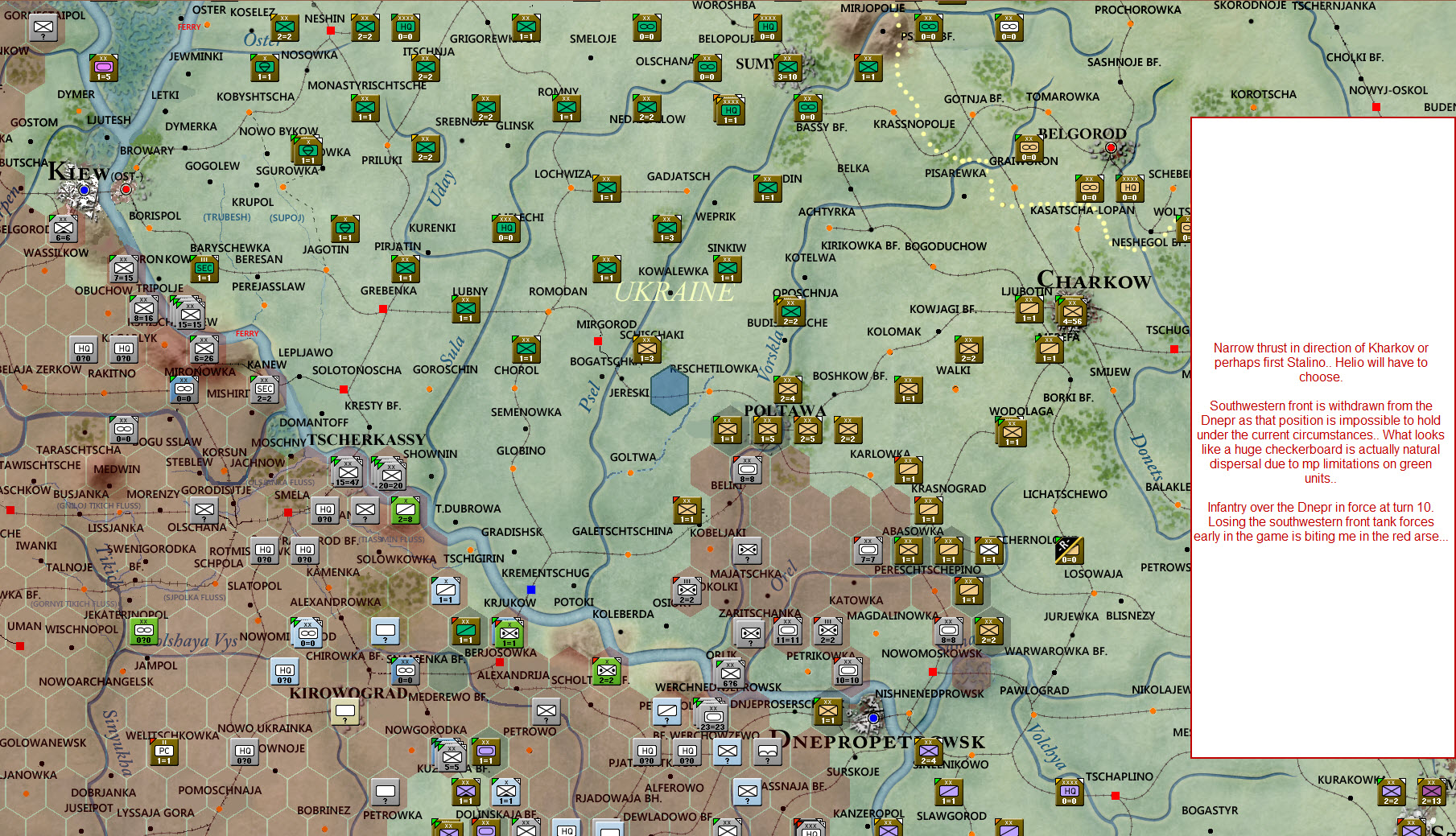
Task: Select the 1=5 unit under Poltawa label
Action: pyautogui.click(x=768, y=430)
